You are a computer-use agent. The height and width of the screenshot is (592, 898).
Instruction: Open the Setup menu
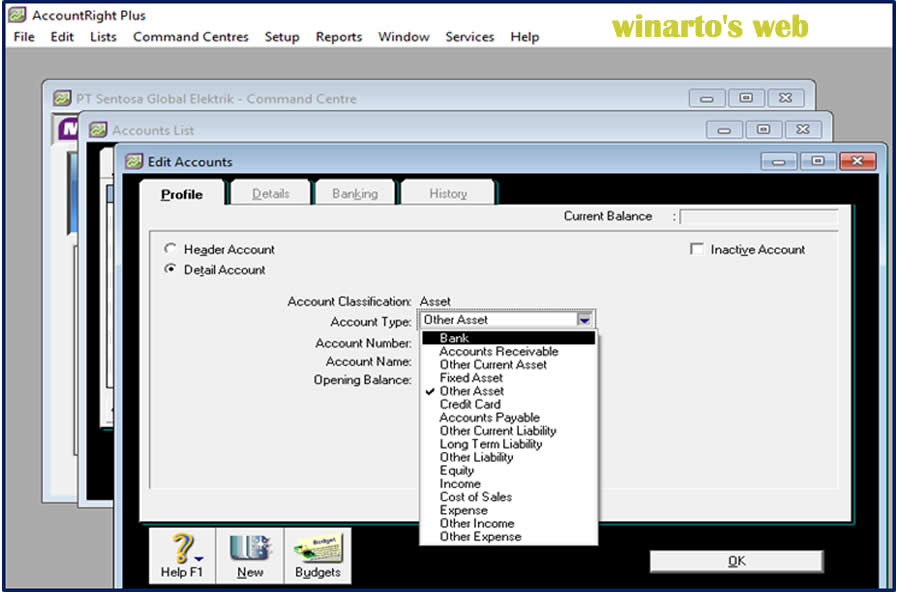(282, 37)
